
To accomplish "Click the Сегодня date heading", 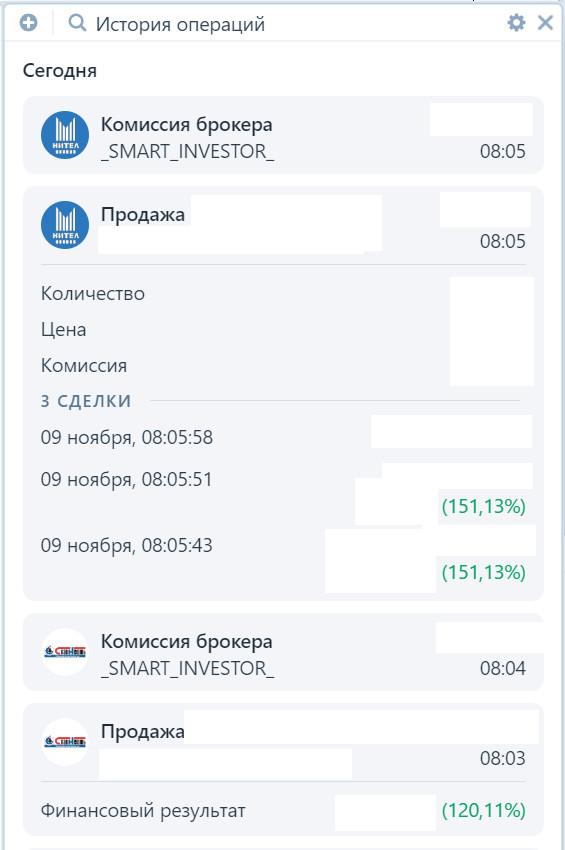I will (x=60, y=70).
